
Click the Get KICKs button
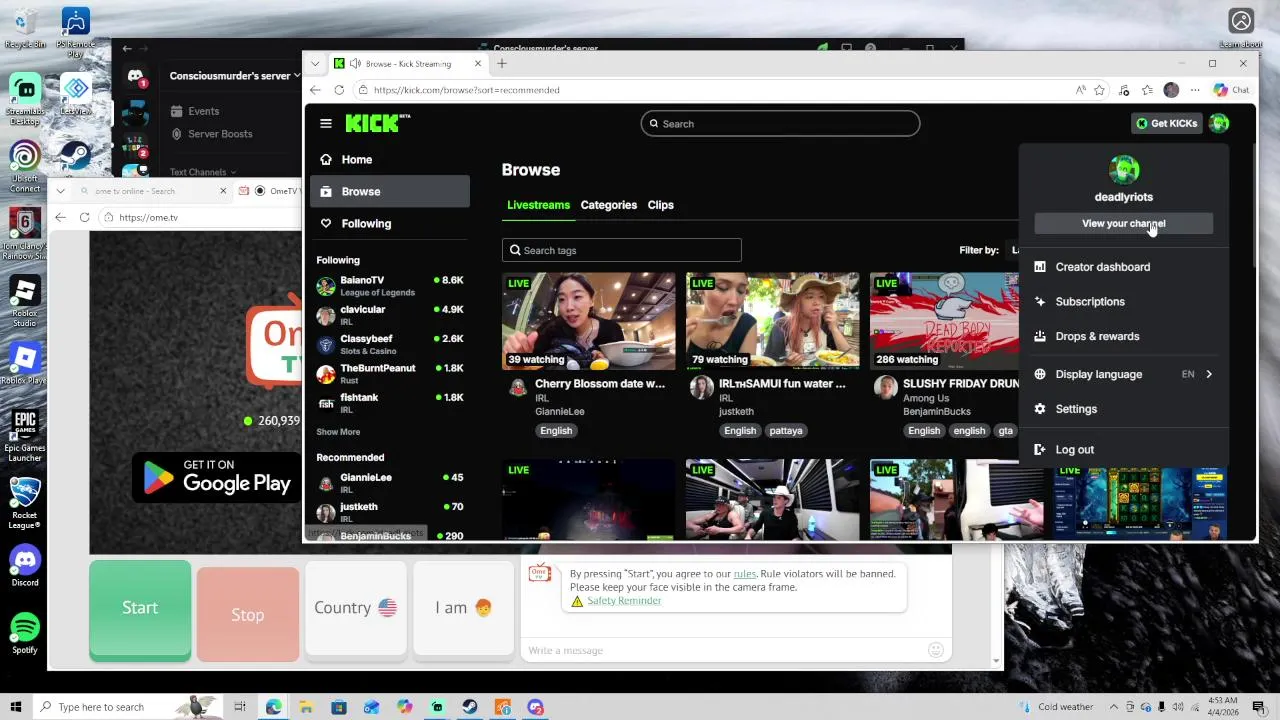(x=1166, y=123)
